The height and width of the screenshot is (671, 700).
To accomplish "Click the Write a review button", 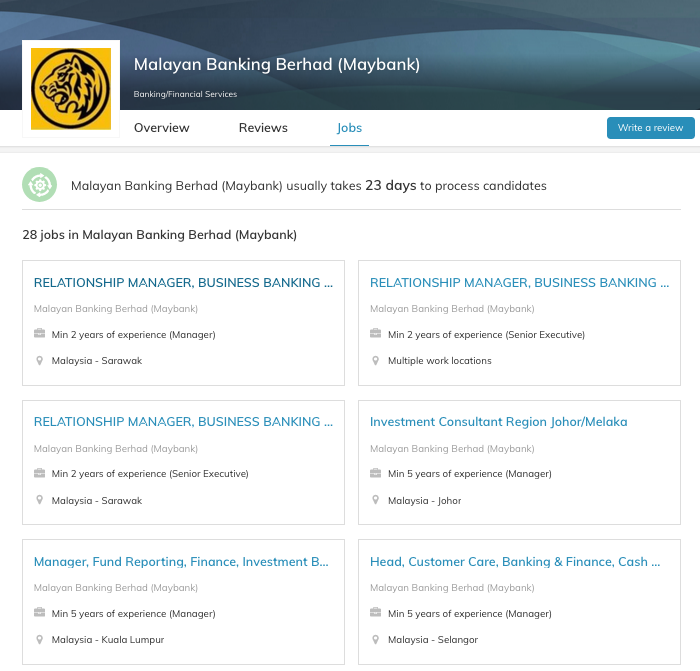I will pos(650,128).
